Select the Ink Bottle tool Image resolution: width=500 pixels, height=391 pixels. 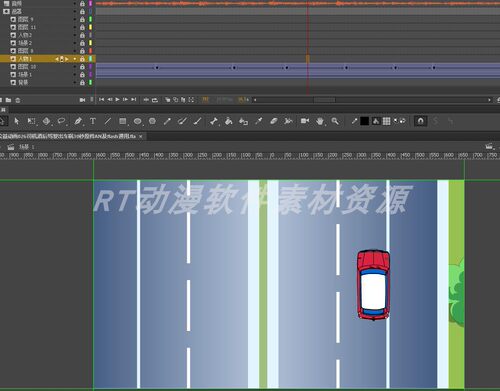tap(244, 121)
